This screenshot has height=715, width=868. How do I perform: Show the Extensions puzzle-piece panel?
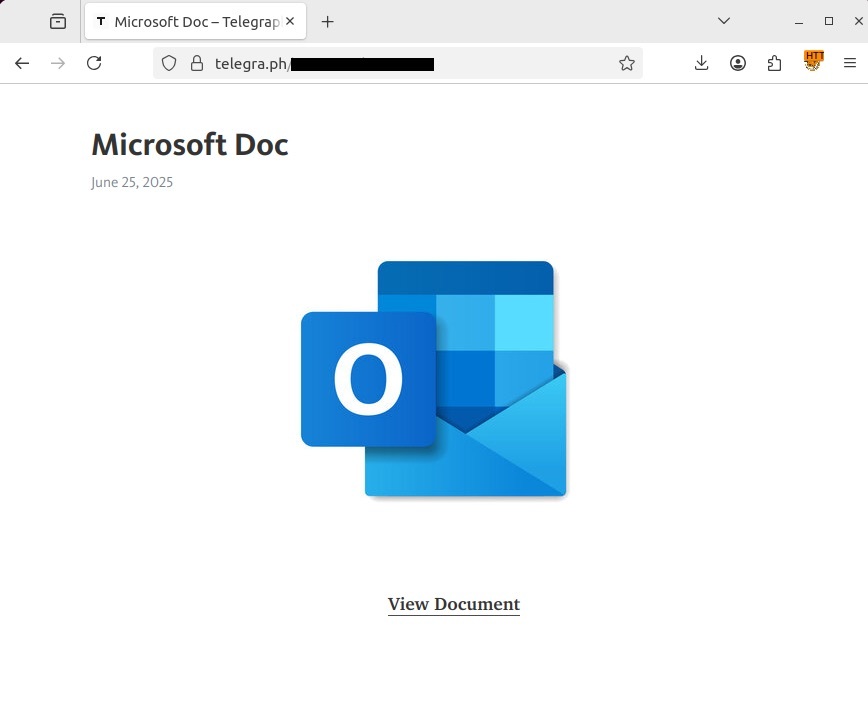[x=774, y=63]
